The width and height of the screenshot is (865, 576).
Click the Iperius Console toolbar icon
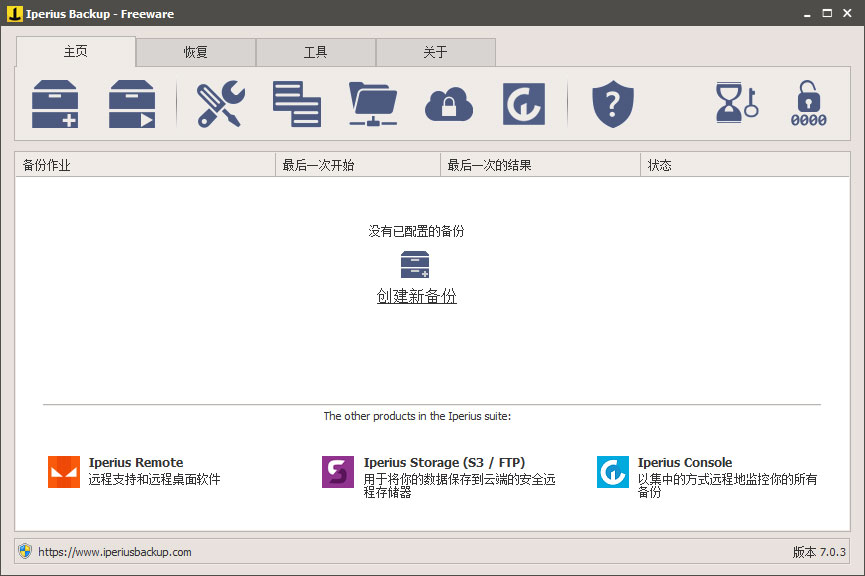(x=524, y=104)
